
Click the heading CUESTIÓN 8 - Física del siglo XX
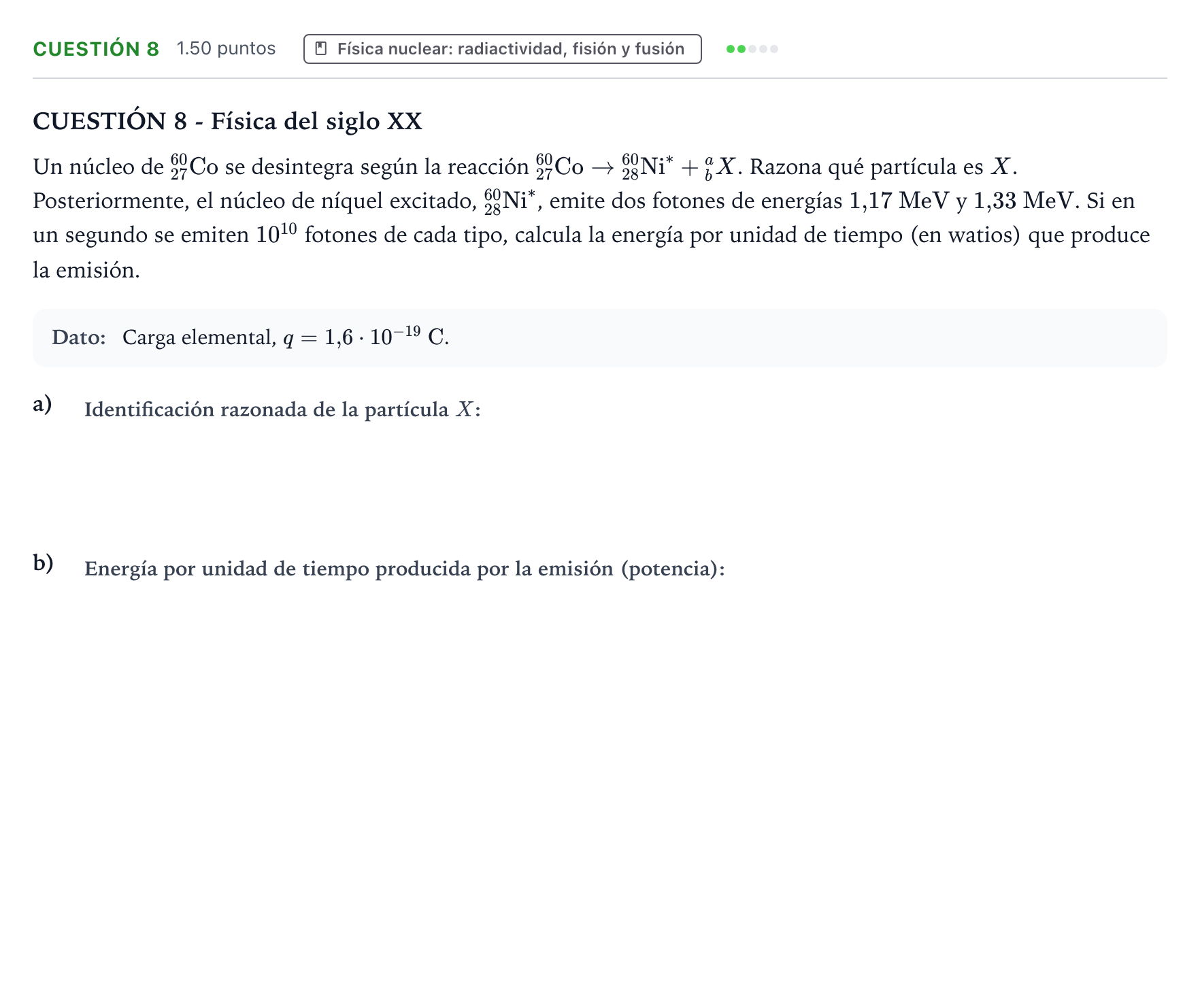tap(228, 121)
